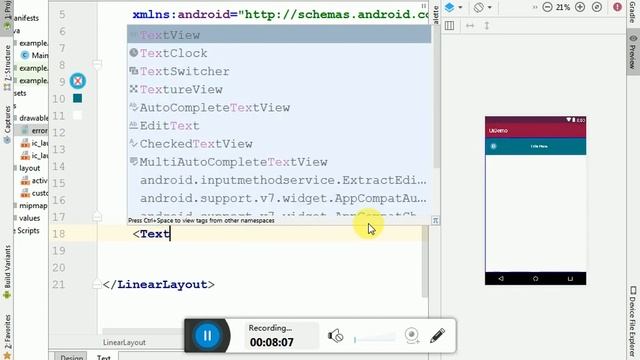Choose TextClock from the autocomplete list
This screenshot has width=640, height=360.
279,53
